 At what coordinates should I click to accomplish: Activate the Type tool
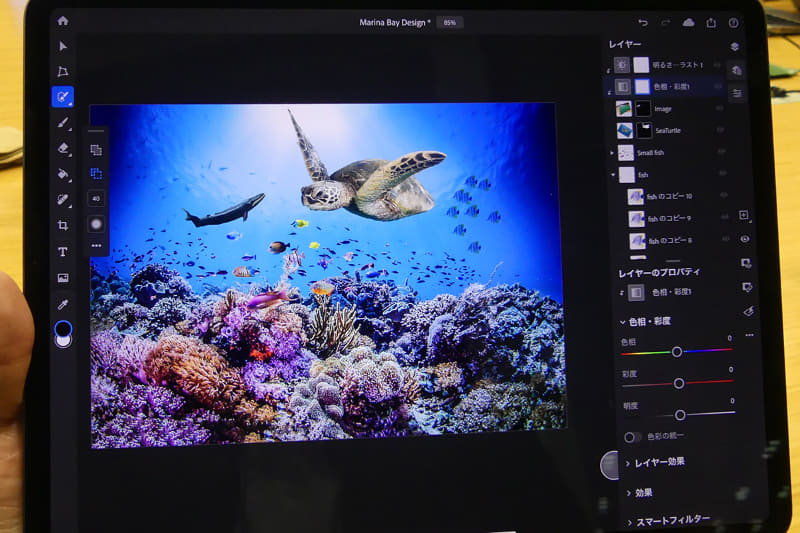pos(63,252)
